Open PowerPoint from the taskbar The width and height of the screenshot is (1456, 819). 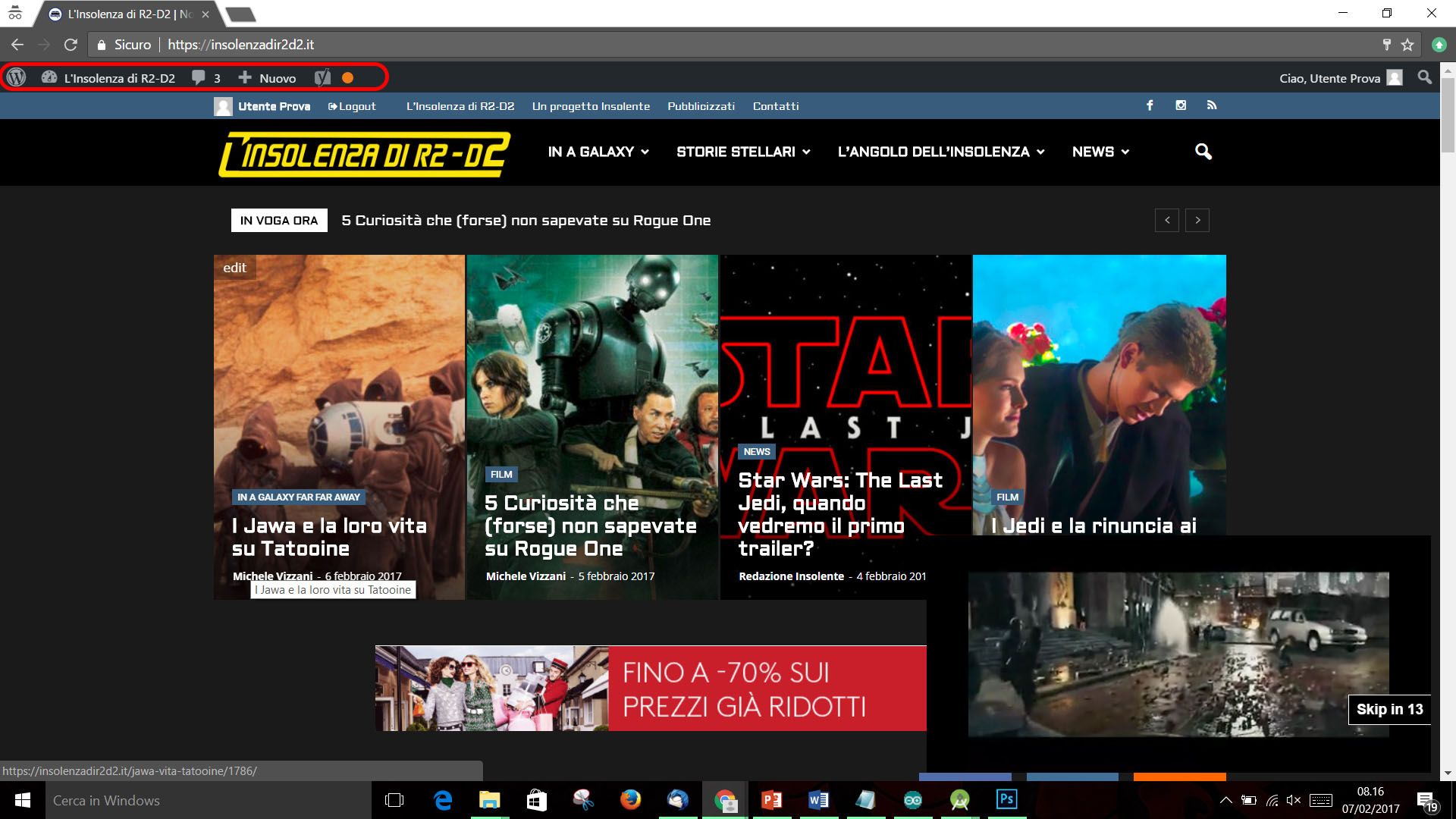772,800
